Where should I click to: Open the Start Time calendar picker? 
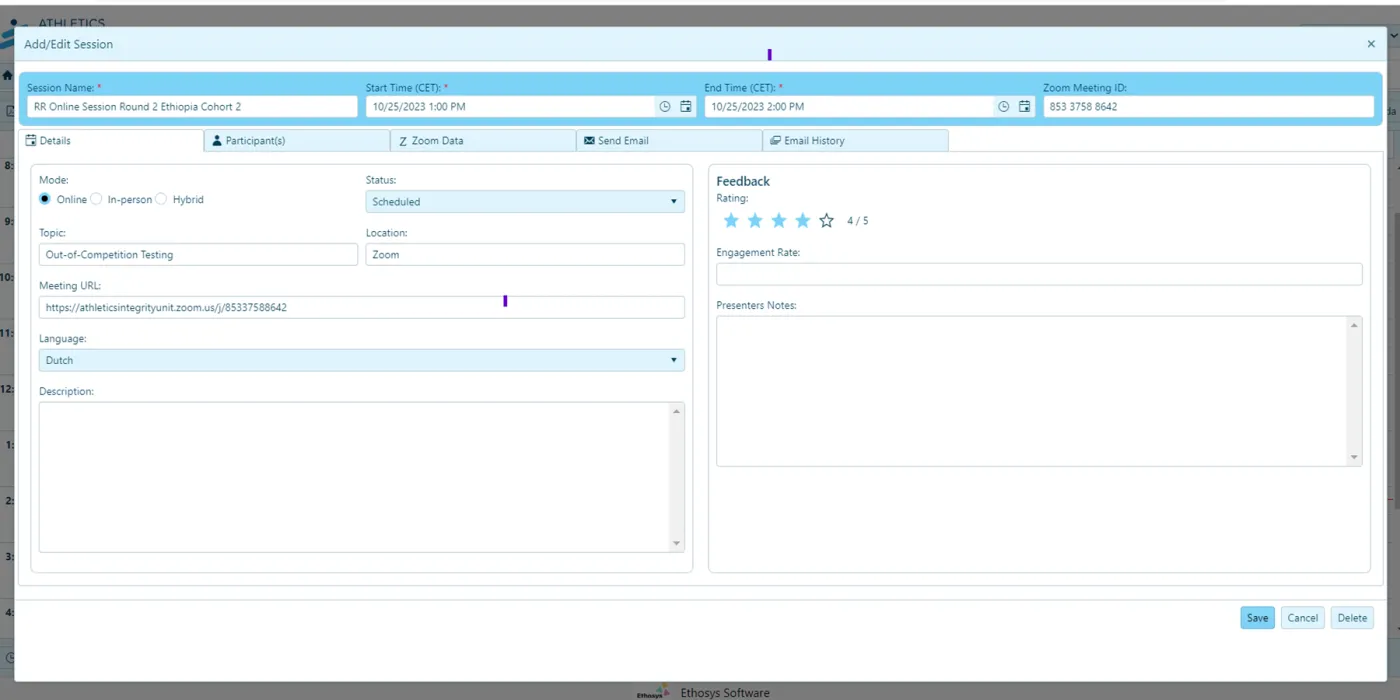coord(686,106)
